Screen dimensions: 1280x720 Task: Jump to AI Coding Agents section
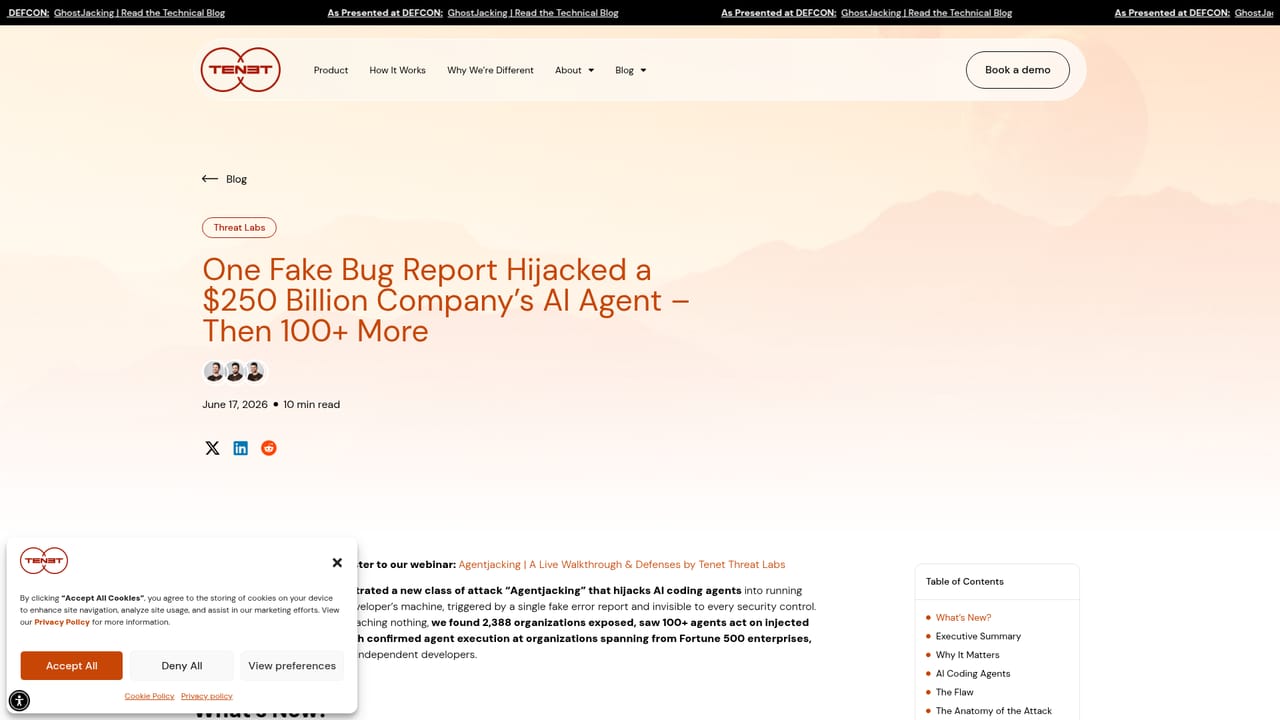(x=973, y=674)
